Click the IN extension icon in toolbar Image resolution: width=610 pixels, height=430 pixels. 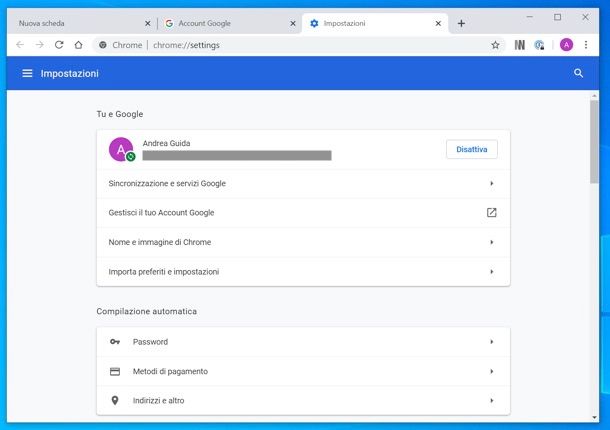point(519,45)
